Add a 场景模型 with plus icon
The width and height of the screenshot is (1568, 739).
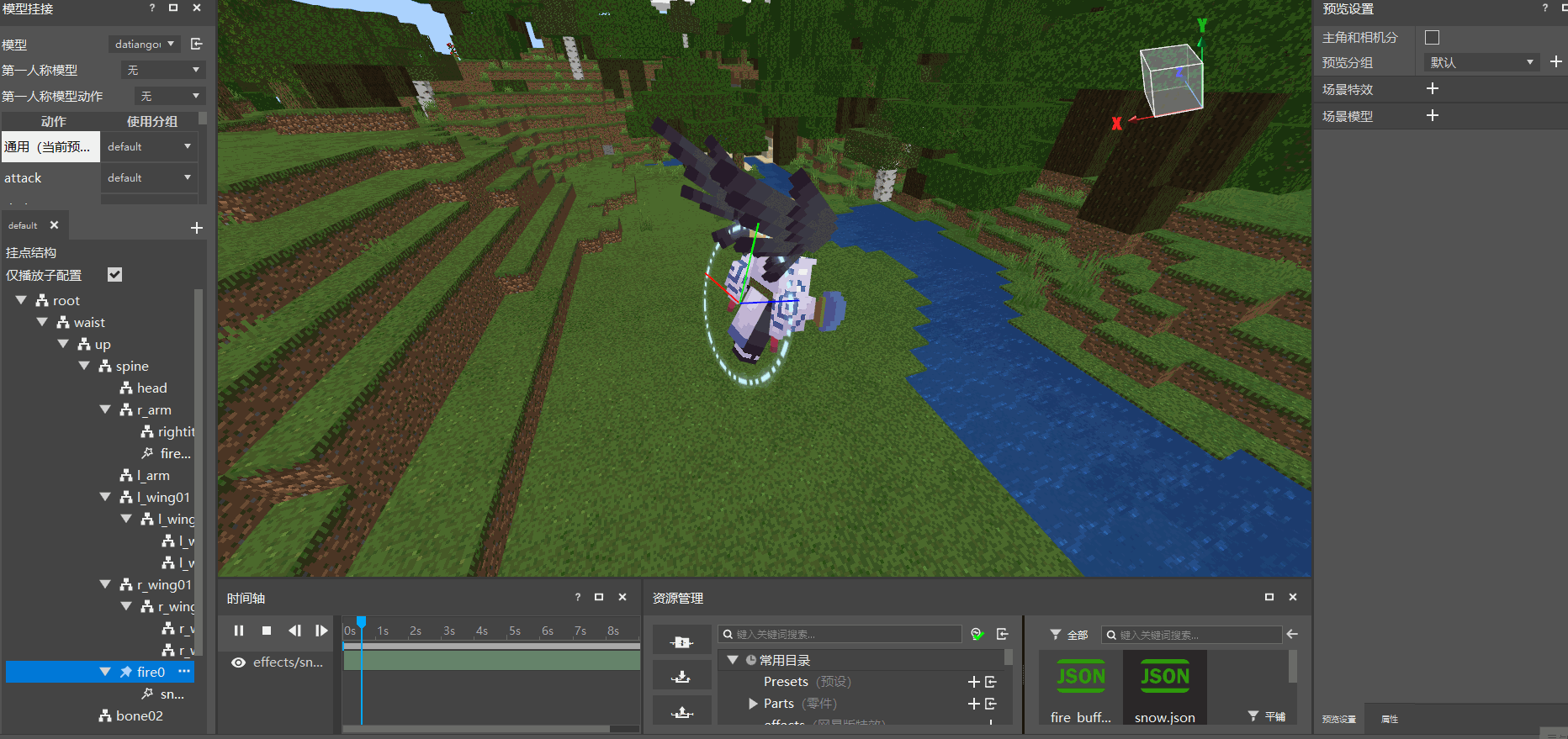(x=1433, y=115)
